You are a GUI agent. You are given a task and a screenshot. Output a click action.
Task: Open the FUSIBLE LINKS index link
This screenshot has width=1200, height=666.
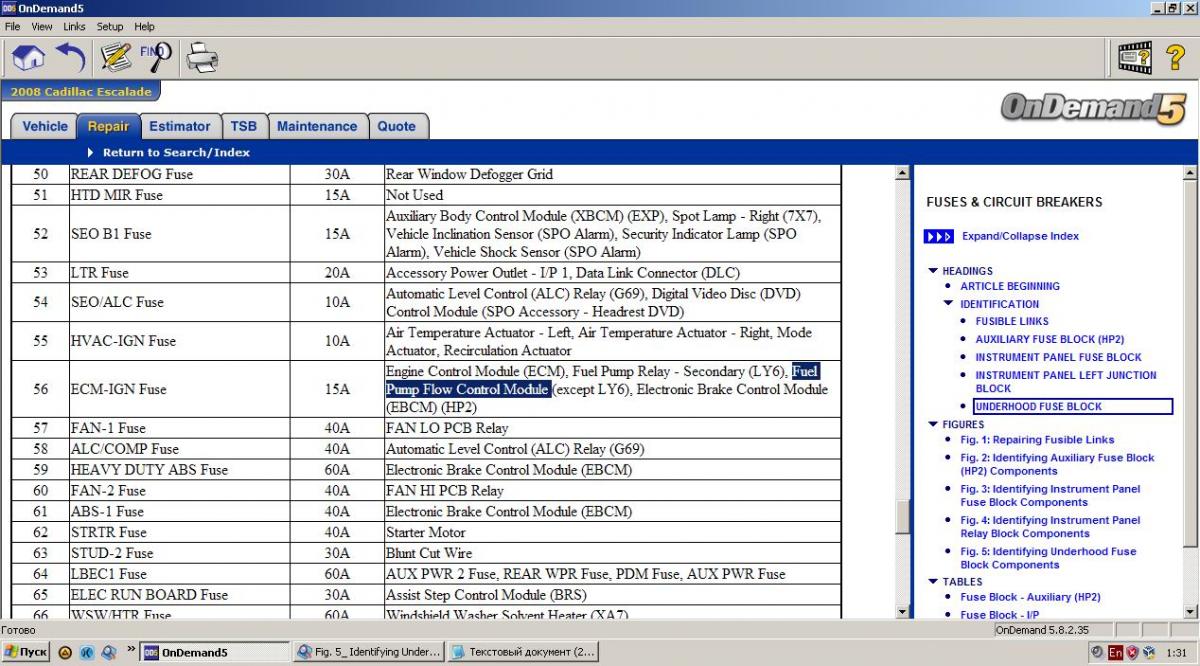[x=1012, y=322]
